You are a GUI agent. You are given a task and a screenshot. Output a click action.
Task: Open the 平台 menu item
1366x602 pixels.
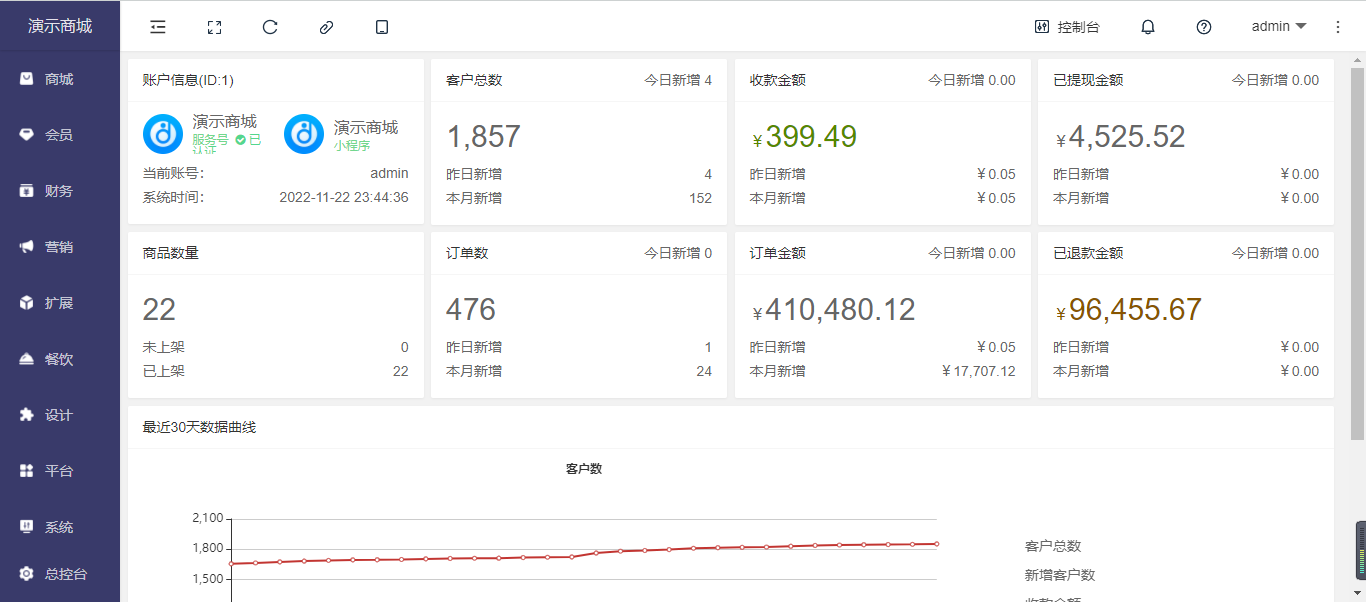tap(60, 471)
